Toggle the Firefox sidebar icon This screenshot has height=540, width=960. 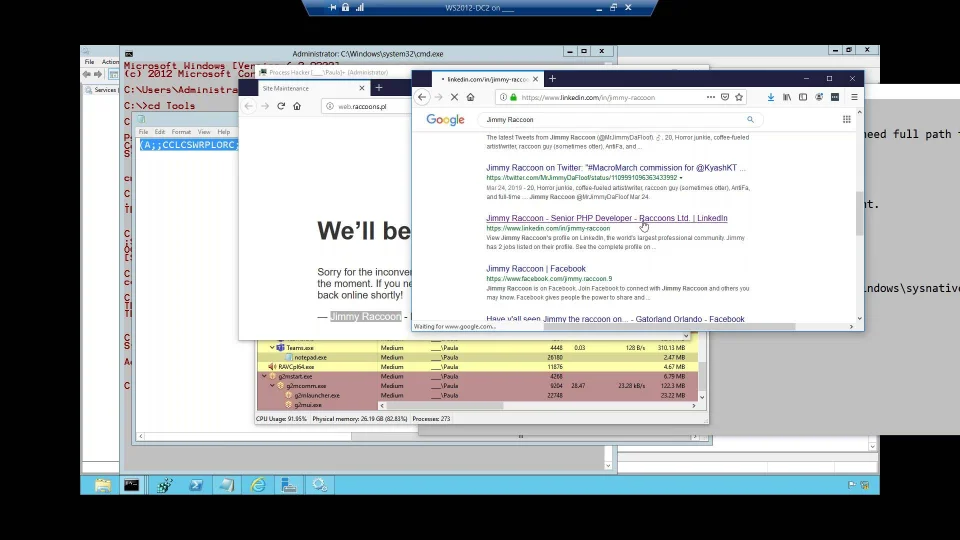[803, 97]
